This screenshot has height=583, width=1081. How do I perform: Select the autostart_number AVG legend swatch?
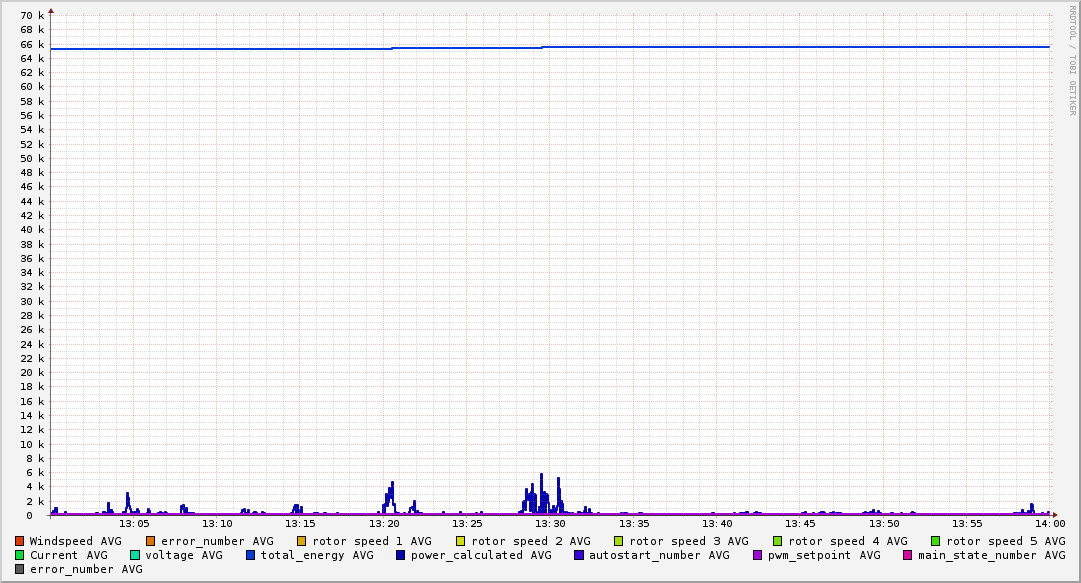[579, 555]
